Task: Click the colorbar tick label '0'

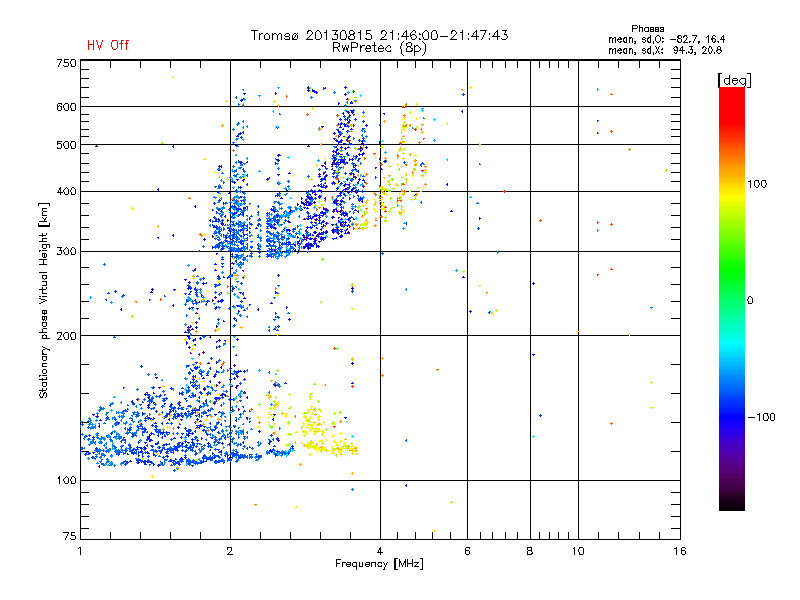Action: tap(750, 301)
